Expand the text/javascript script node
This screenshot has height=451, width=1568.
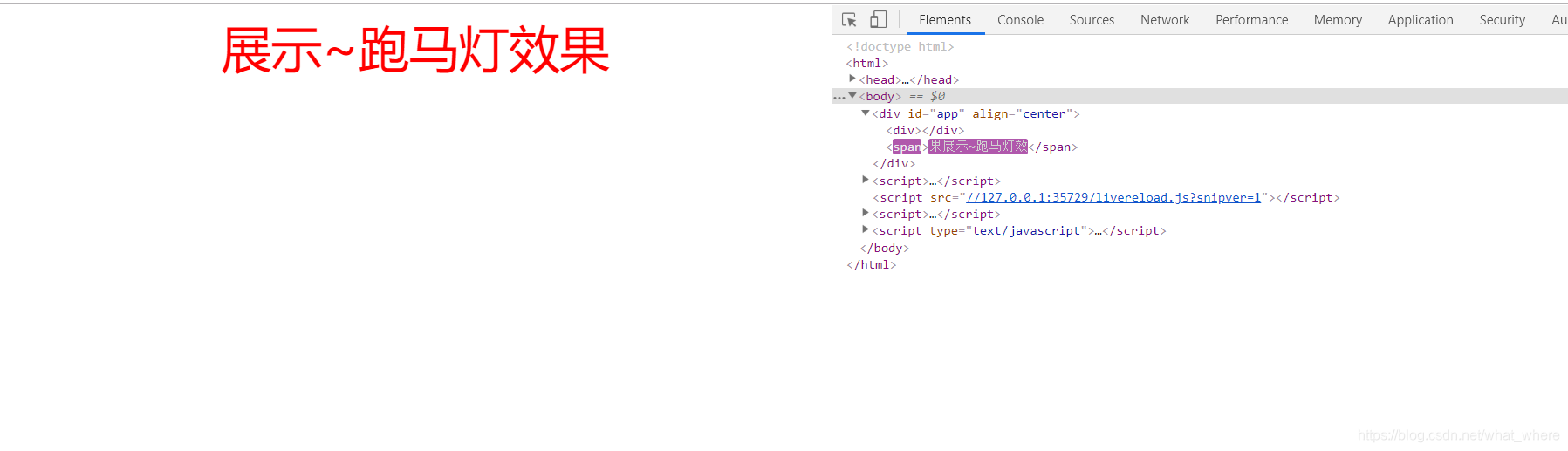coord(866,229)
